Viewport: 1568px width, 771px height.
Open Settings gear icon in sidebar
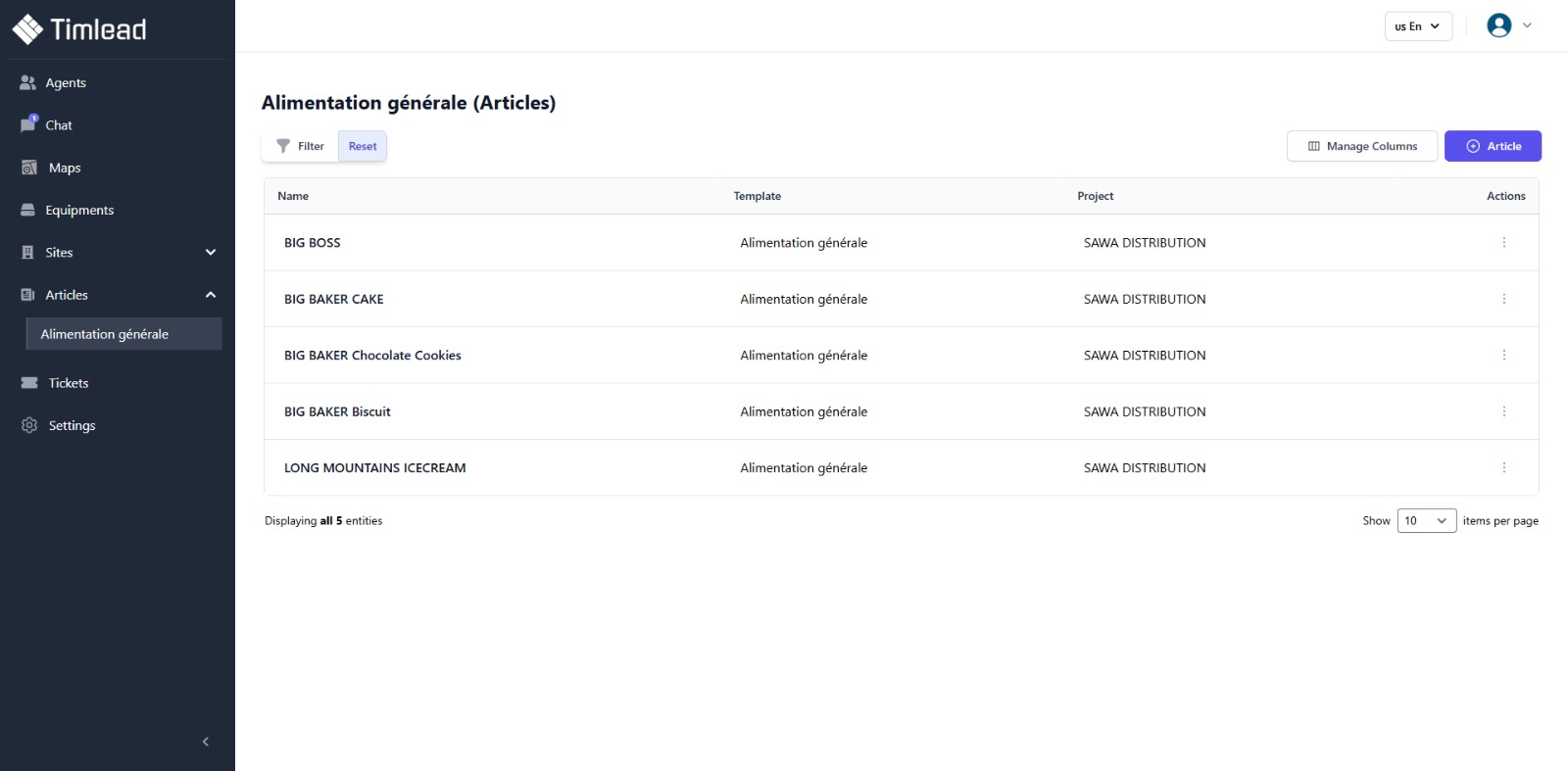click(x=29, y=425)
